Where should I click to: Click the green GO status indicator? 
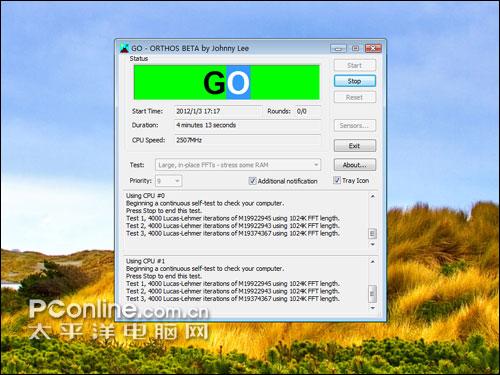coord(227,82)
